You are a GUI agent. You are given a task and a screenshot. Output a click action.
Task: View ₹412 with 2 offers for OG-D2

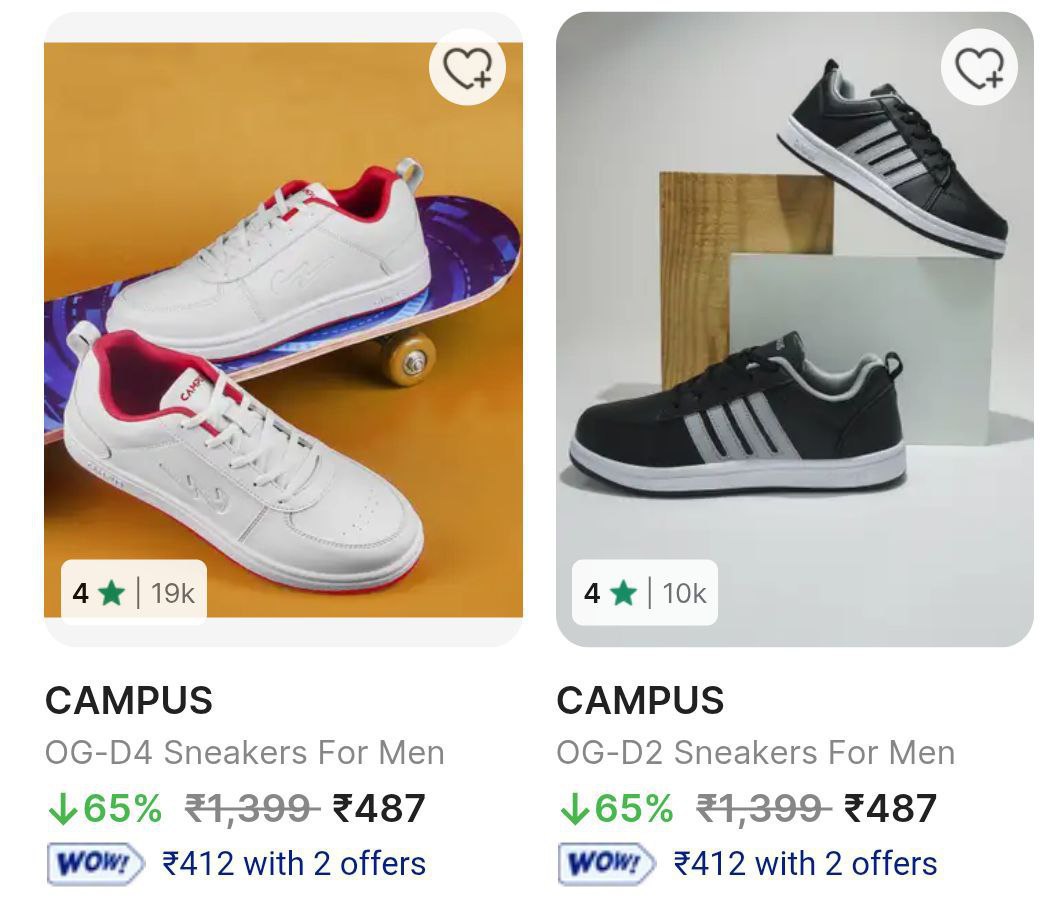pyautogui.click(x=806, y=864)
